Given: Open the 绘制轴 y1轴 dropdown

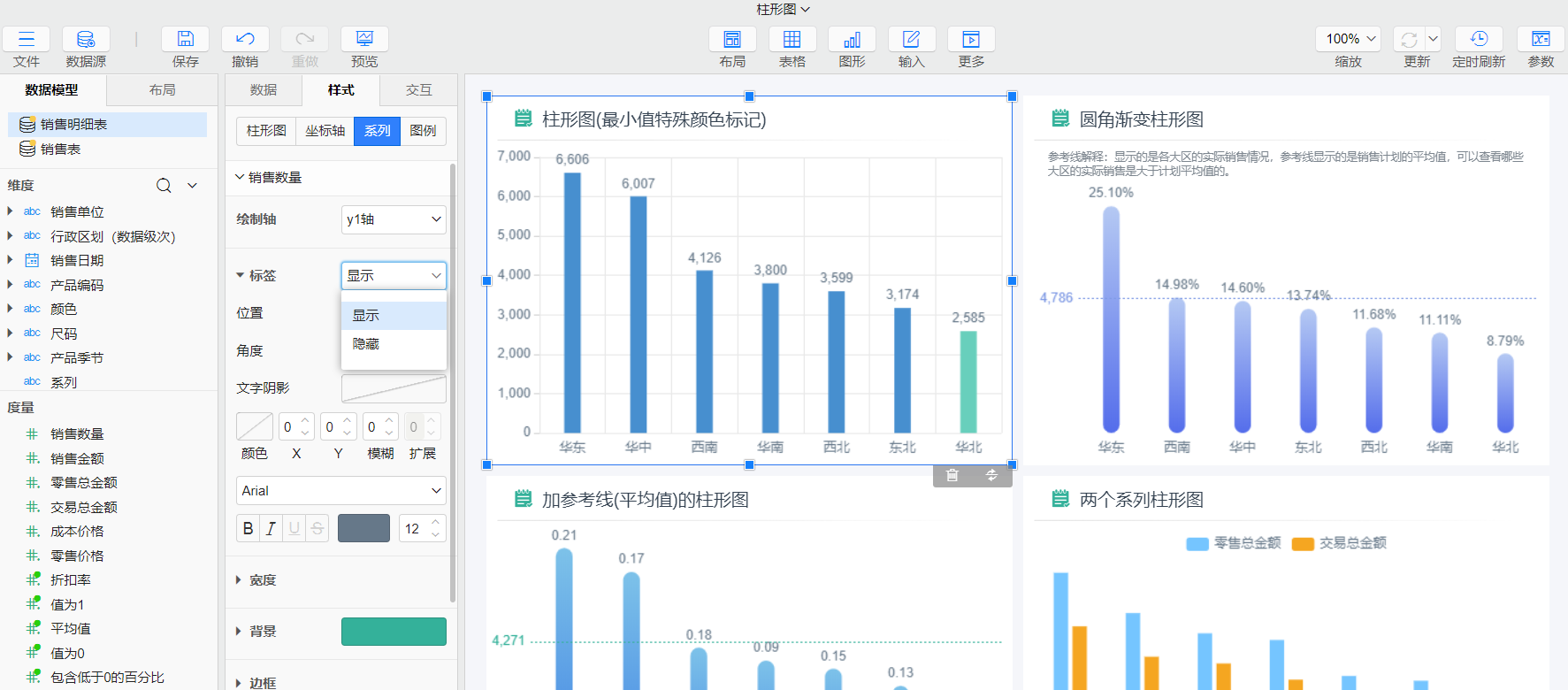Looking at the screenshot, I should point(394,219).
